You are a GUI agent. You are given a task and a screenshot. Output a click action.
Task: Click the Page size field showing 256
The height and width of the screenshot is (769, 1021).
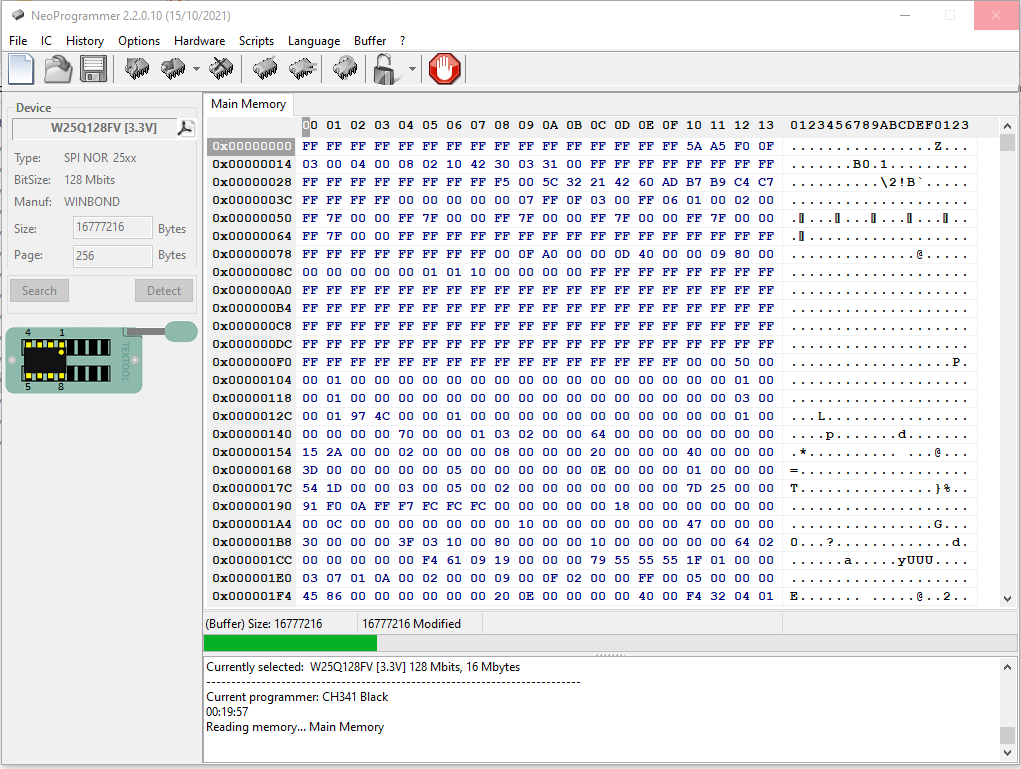pyautogui.click(x=112, y=255)
